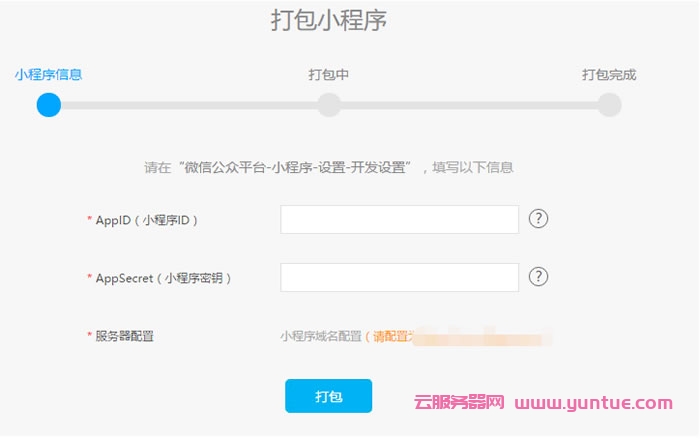The height and width of the screenshot is (439, 700).
Task: Click the www.yuntue.com watermark URL
Action: pos(594,404)
